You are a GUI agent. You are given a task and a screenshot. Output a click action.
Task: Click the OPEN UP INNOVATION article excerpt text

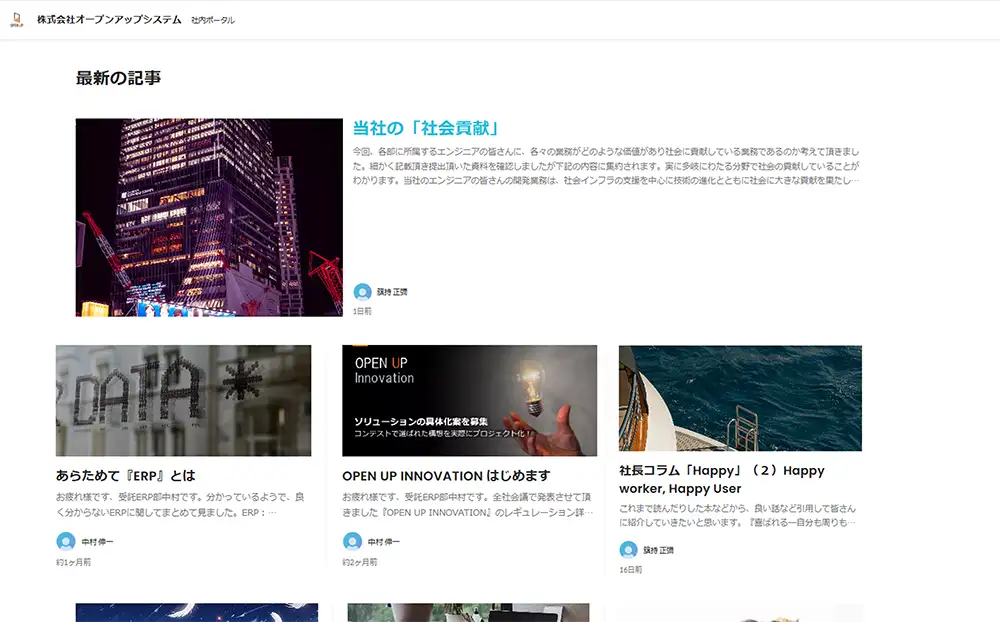pos(467,505)
